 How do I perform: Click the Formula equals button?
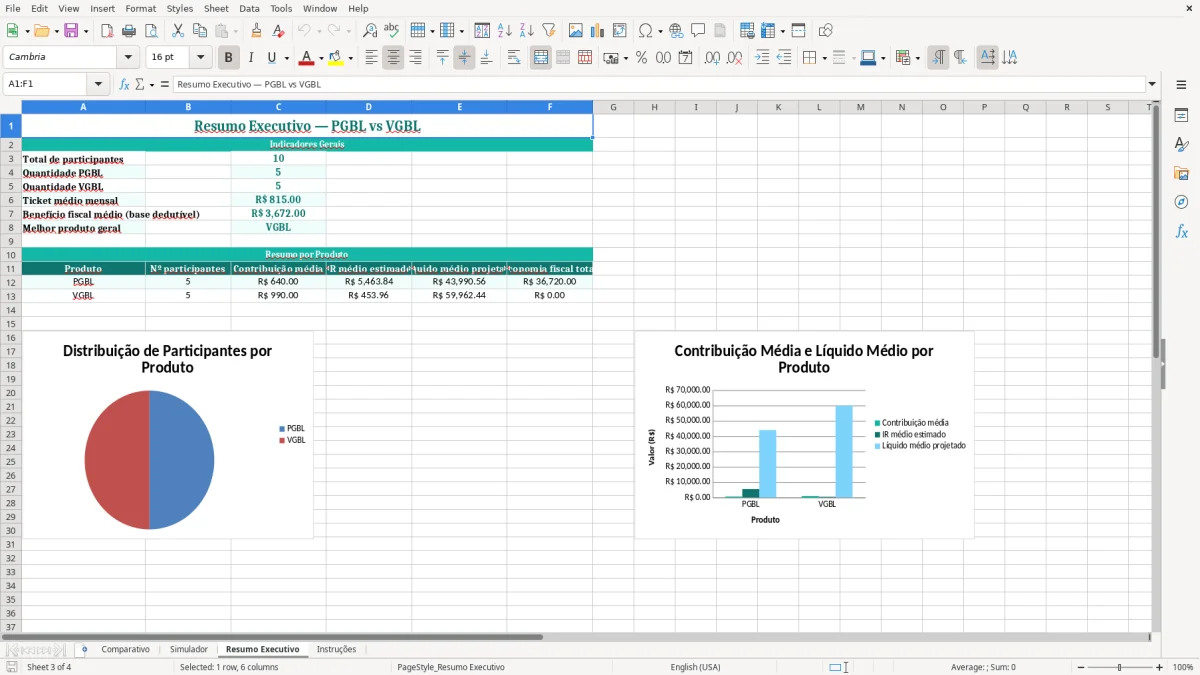coord(165,85)
